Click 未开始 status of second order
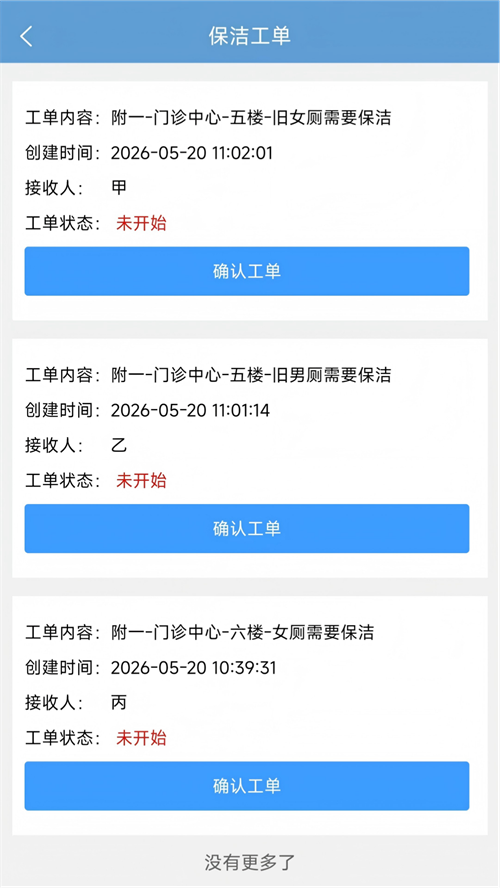The width and height of the screenshot is (500, 888). coord(142,480)
